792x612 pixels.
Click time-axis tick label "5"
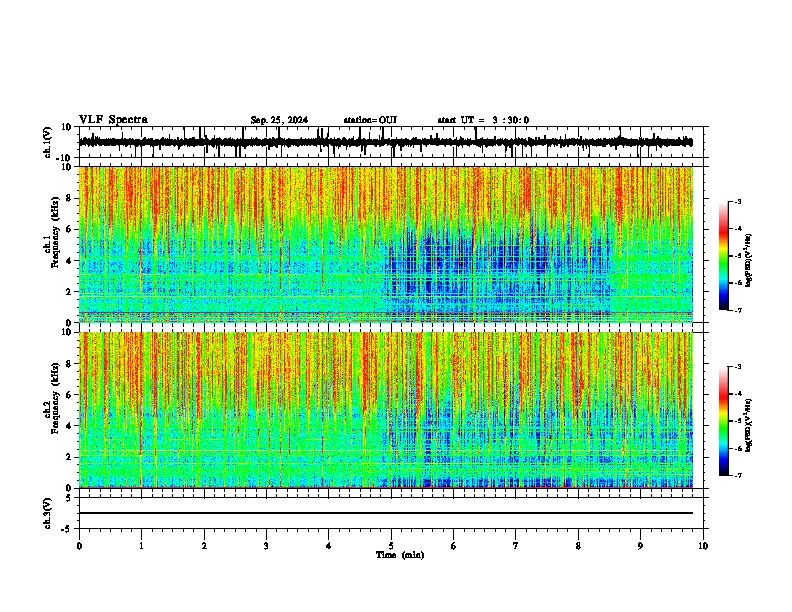pyautogui.click(x=391, y=546)
